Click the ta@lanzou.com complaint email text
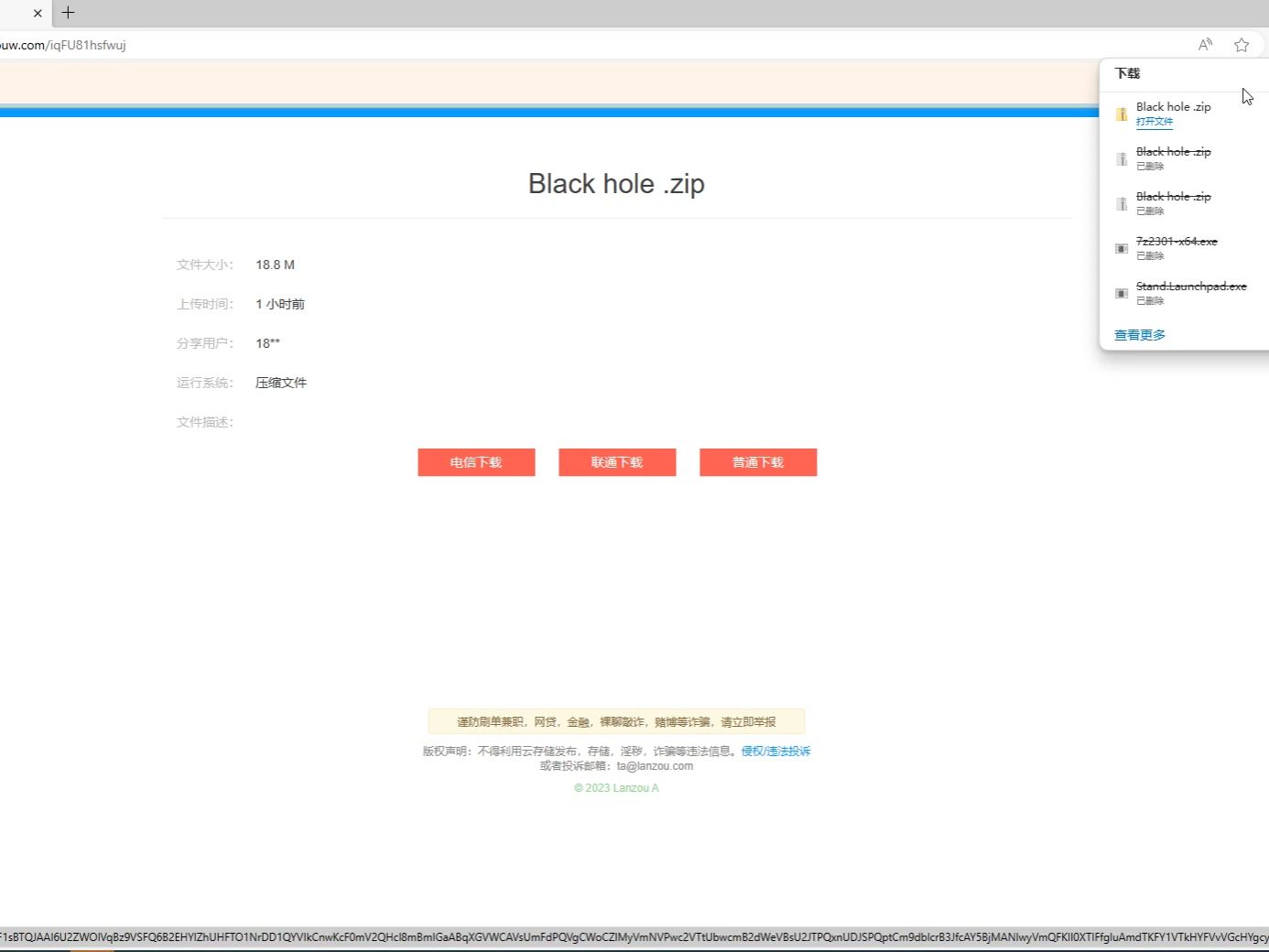Viewport: 1269px width, 952px height. coord(655,766)
